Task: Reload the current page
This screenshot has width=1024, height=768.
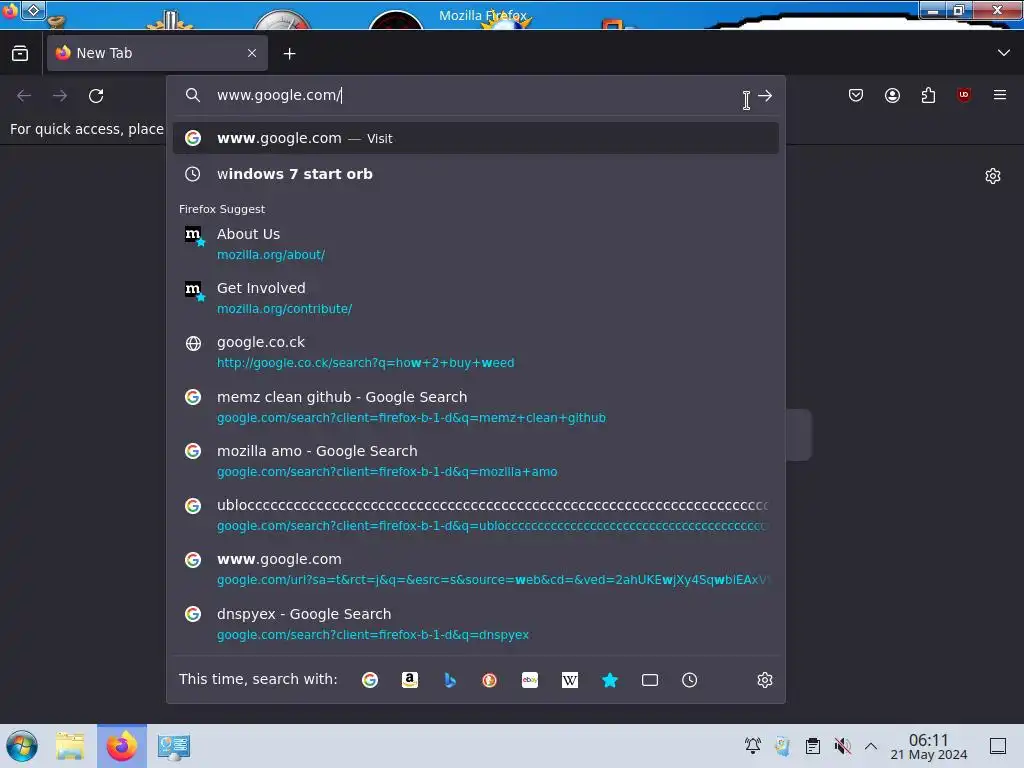Action: tap(96, 96)
